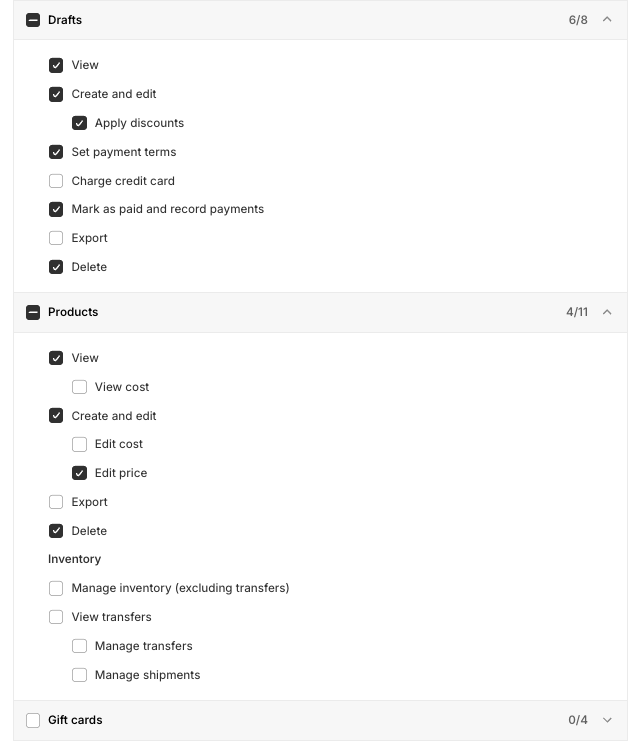Enable Charge credit card permission
This screenshot has width=641, height=741.
pyautogui.click(x=56, y=181)
